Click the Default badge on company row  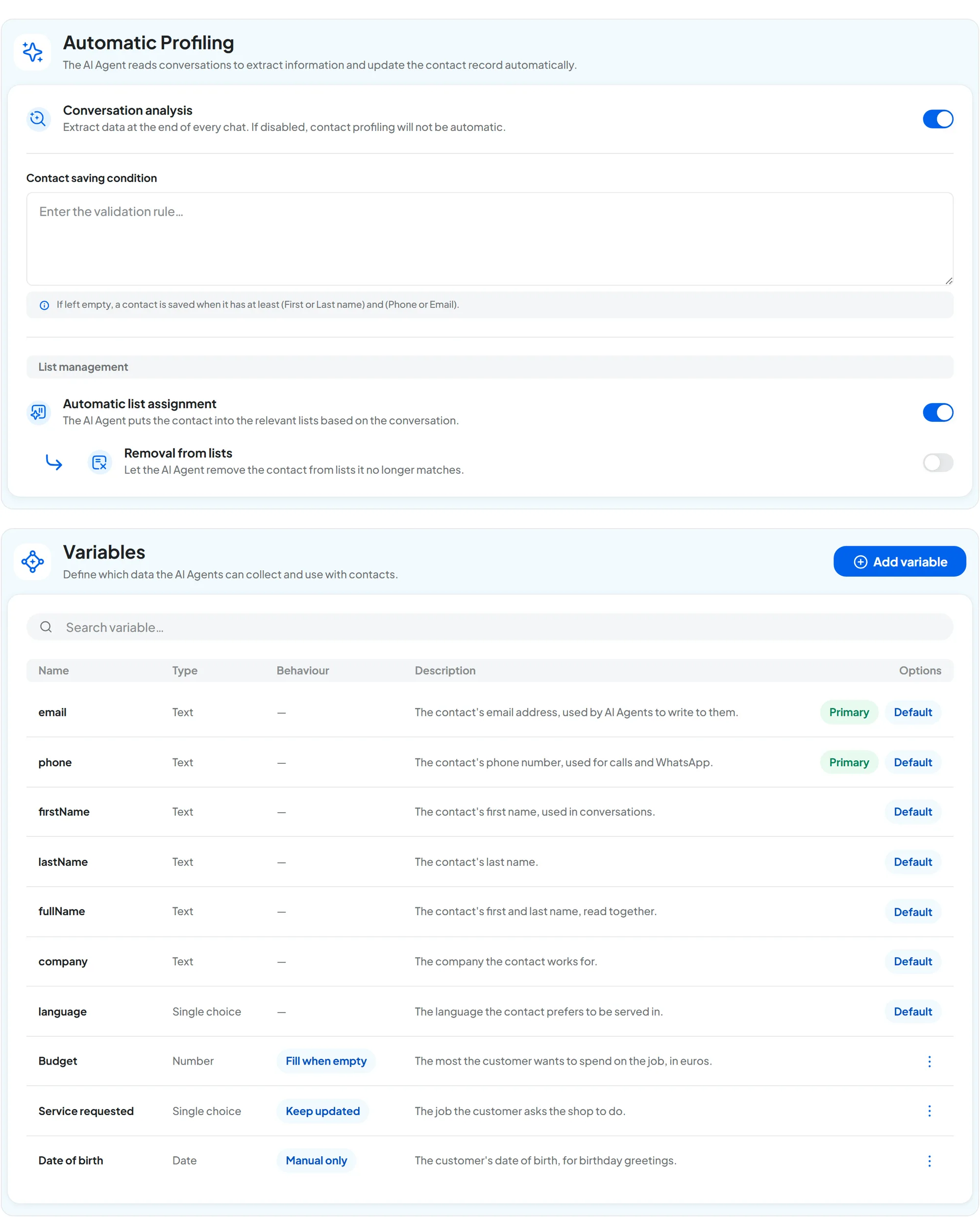[x=912, y=961]
